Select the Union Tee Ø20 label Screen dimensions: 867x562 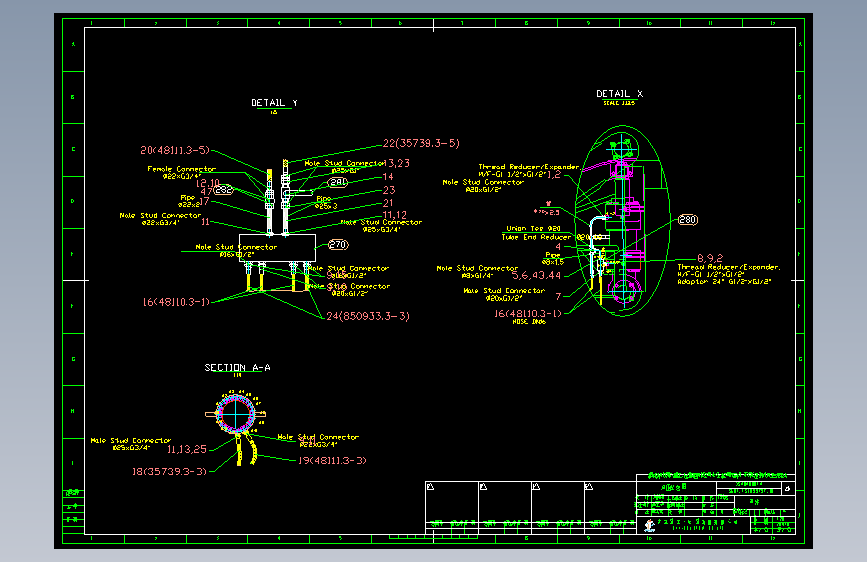(x=534, y=228)
